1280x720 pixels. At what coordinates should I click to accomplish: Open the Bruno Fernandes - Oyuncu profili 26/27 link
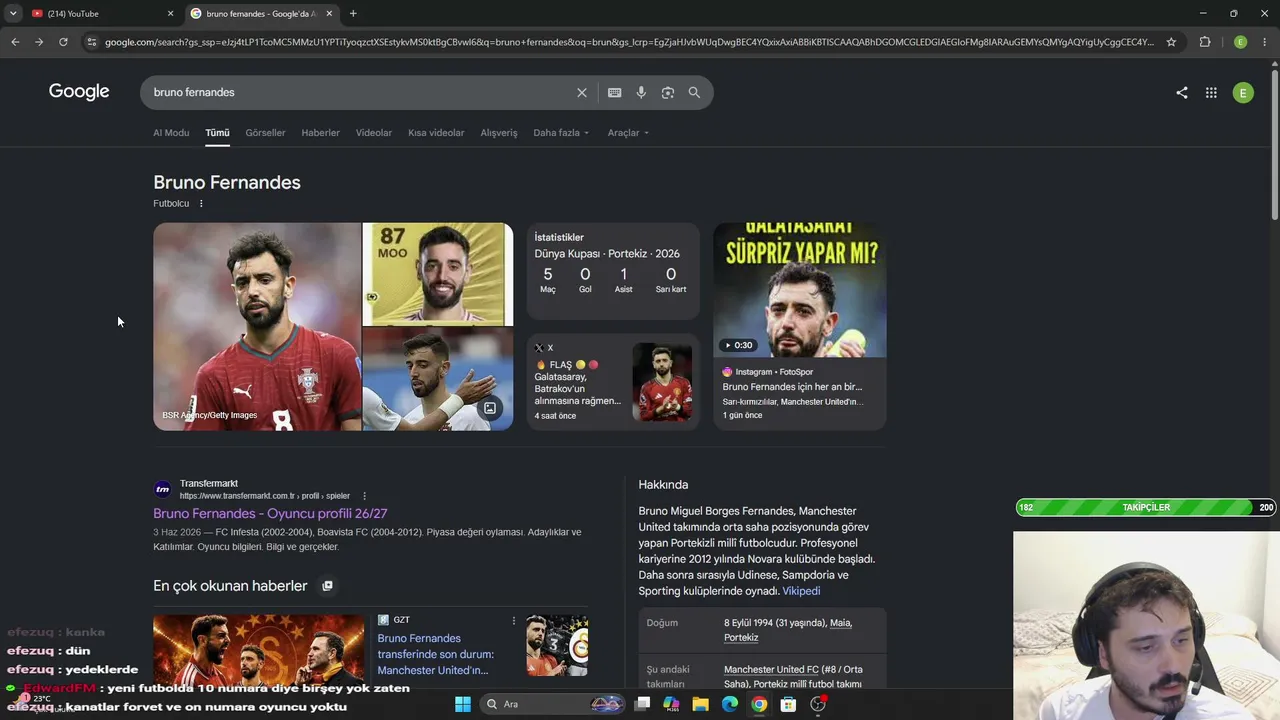270,513
